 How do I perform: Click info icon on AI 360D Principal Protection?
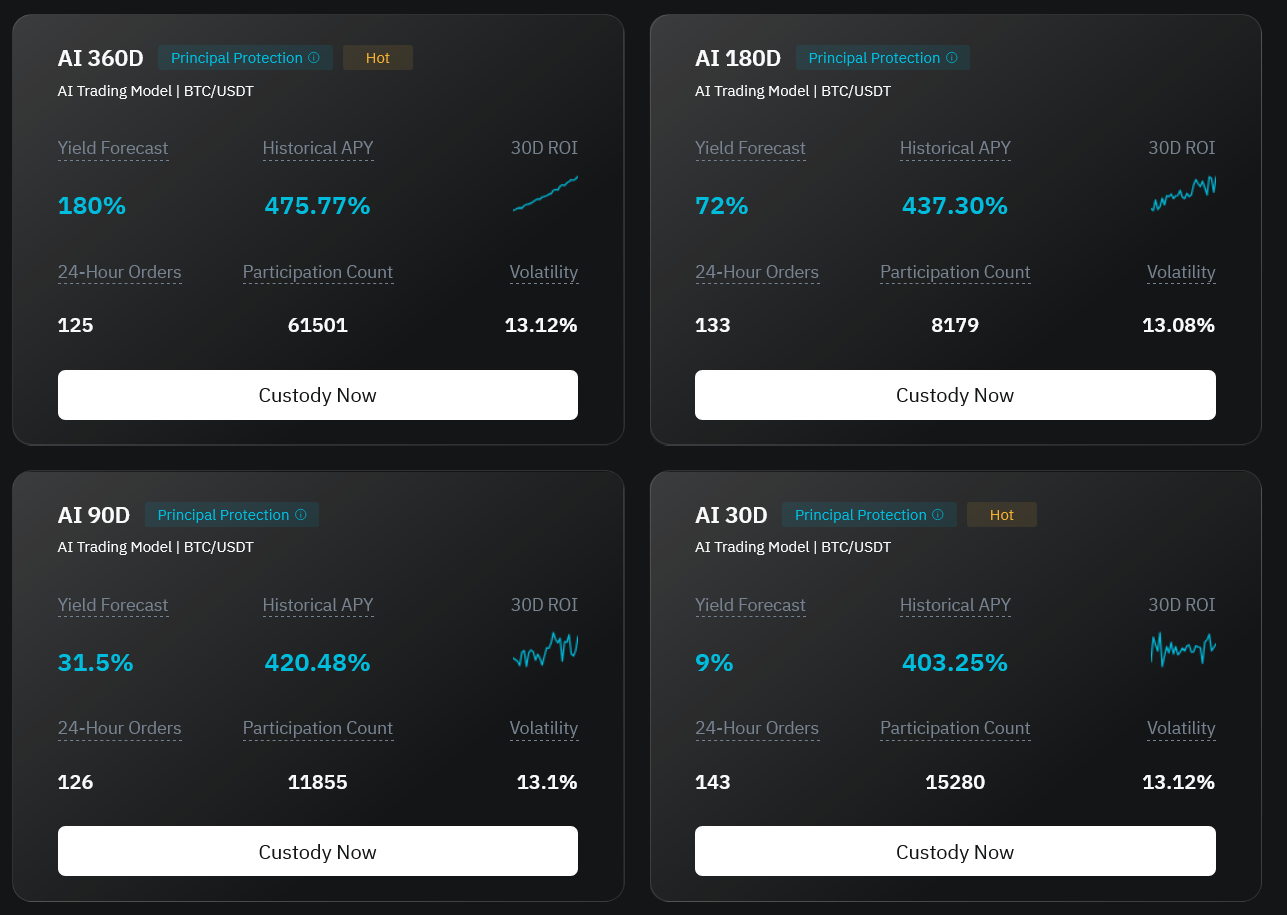[314, 58]
